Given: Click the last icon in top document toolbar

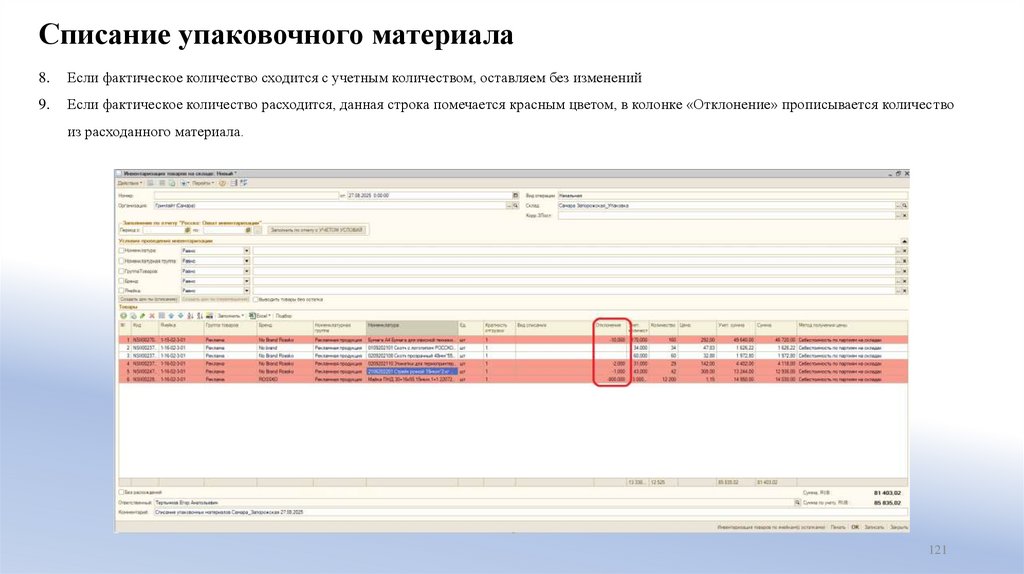Looking at the screenshot, I should click(244, 183).
